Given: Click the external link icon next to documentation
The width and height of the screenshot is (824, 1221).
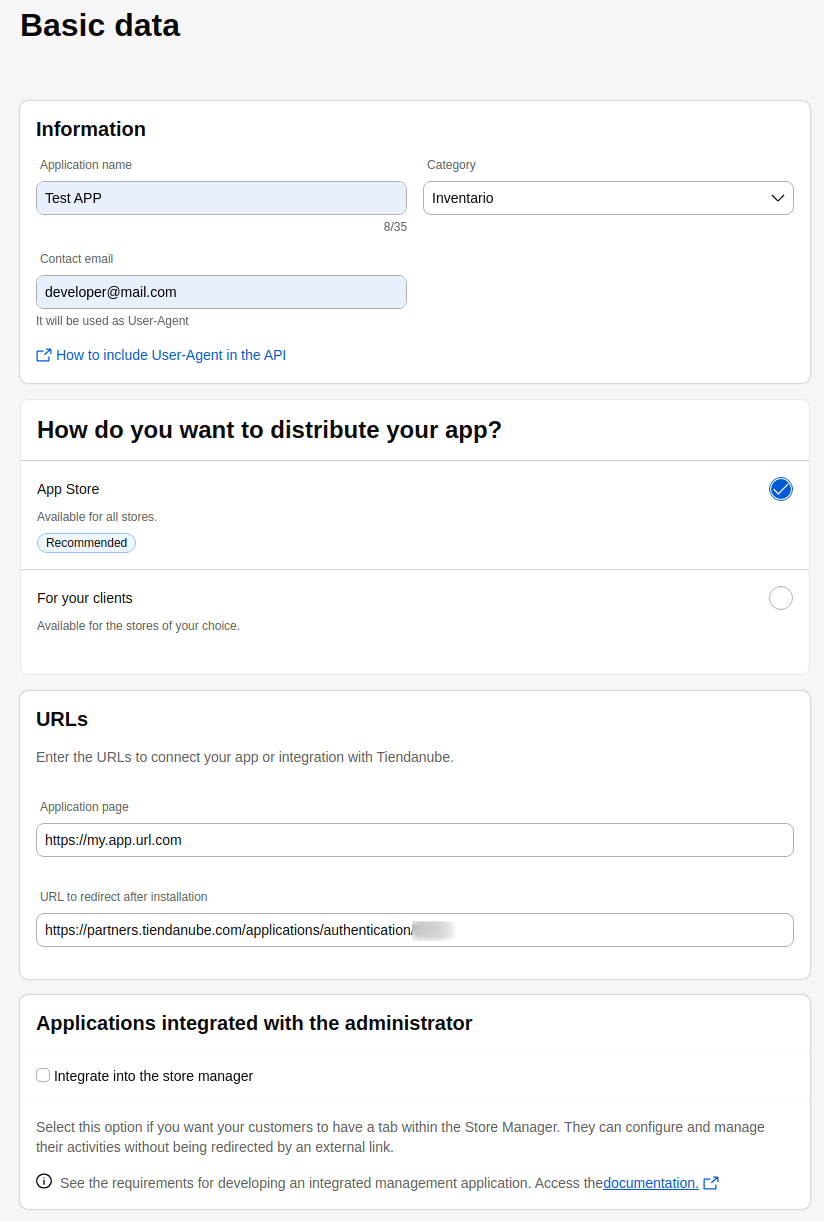Looking at the screenshot, I should coord(711,1182).
